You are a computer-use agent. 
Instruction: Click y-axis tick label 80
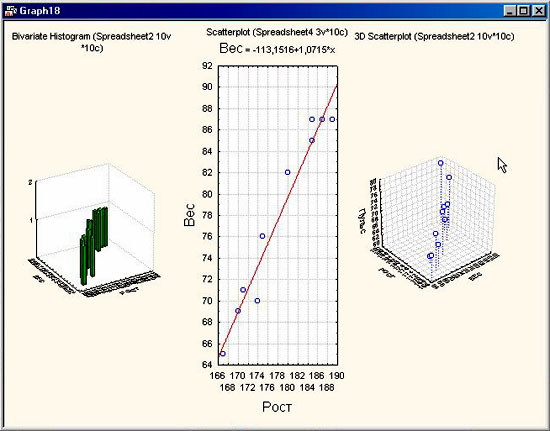208,194
